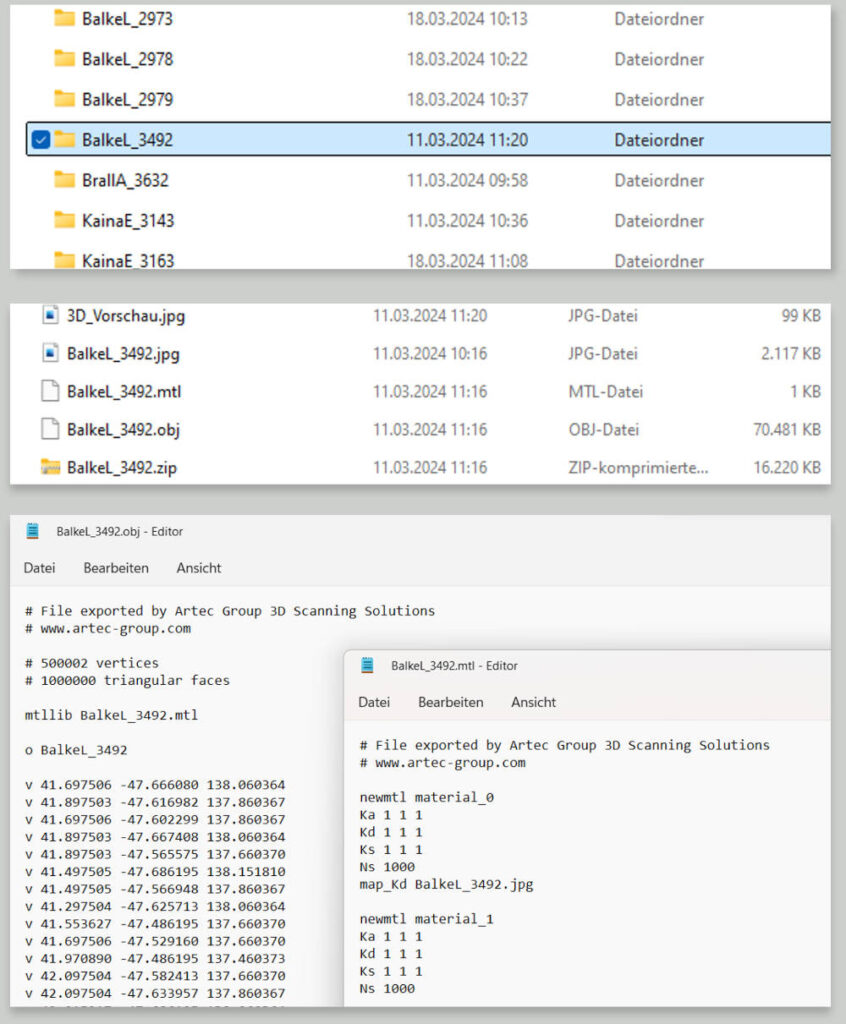This screenshot has height=1024, width=846.
Task: Click the BalkeL_3492.jpg image file icon
Action: click(50, 353)
